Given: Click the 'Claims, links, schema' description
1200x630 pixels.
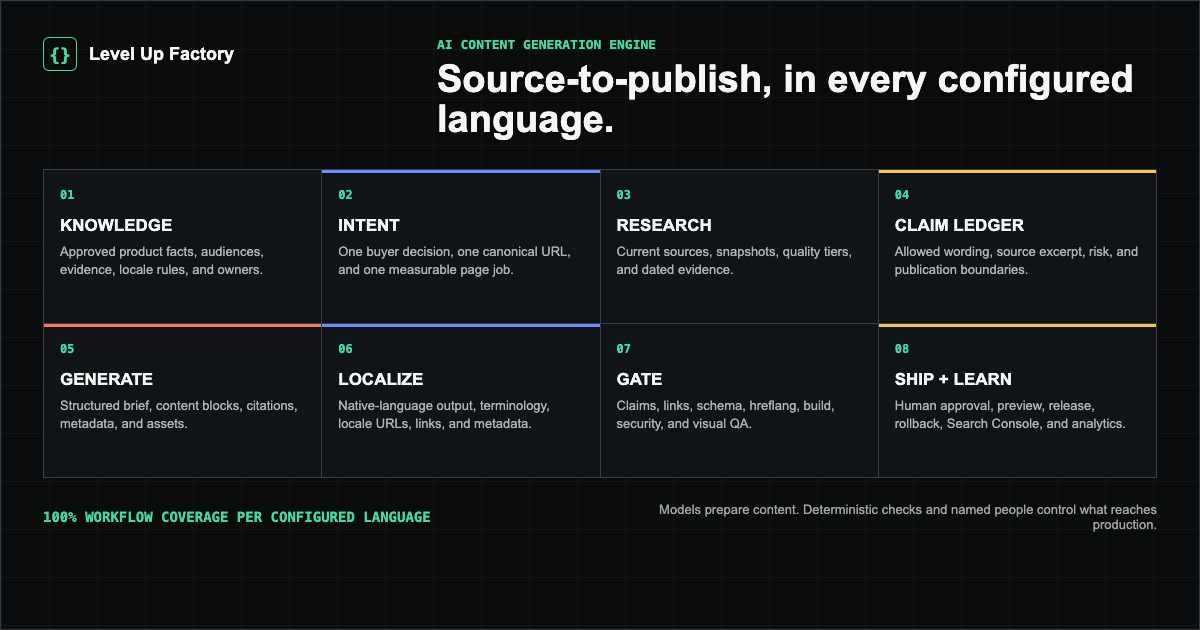Looking at the screenshot, I should (x=725, y=415).
